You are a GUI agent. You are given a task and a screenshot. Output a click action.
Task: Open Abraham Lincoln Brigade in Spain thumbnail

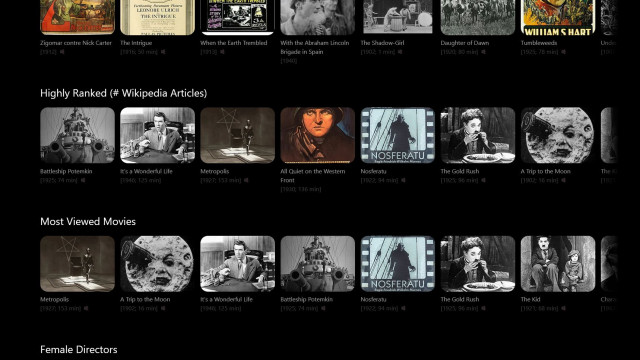[x=318, y=17]
